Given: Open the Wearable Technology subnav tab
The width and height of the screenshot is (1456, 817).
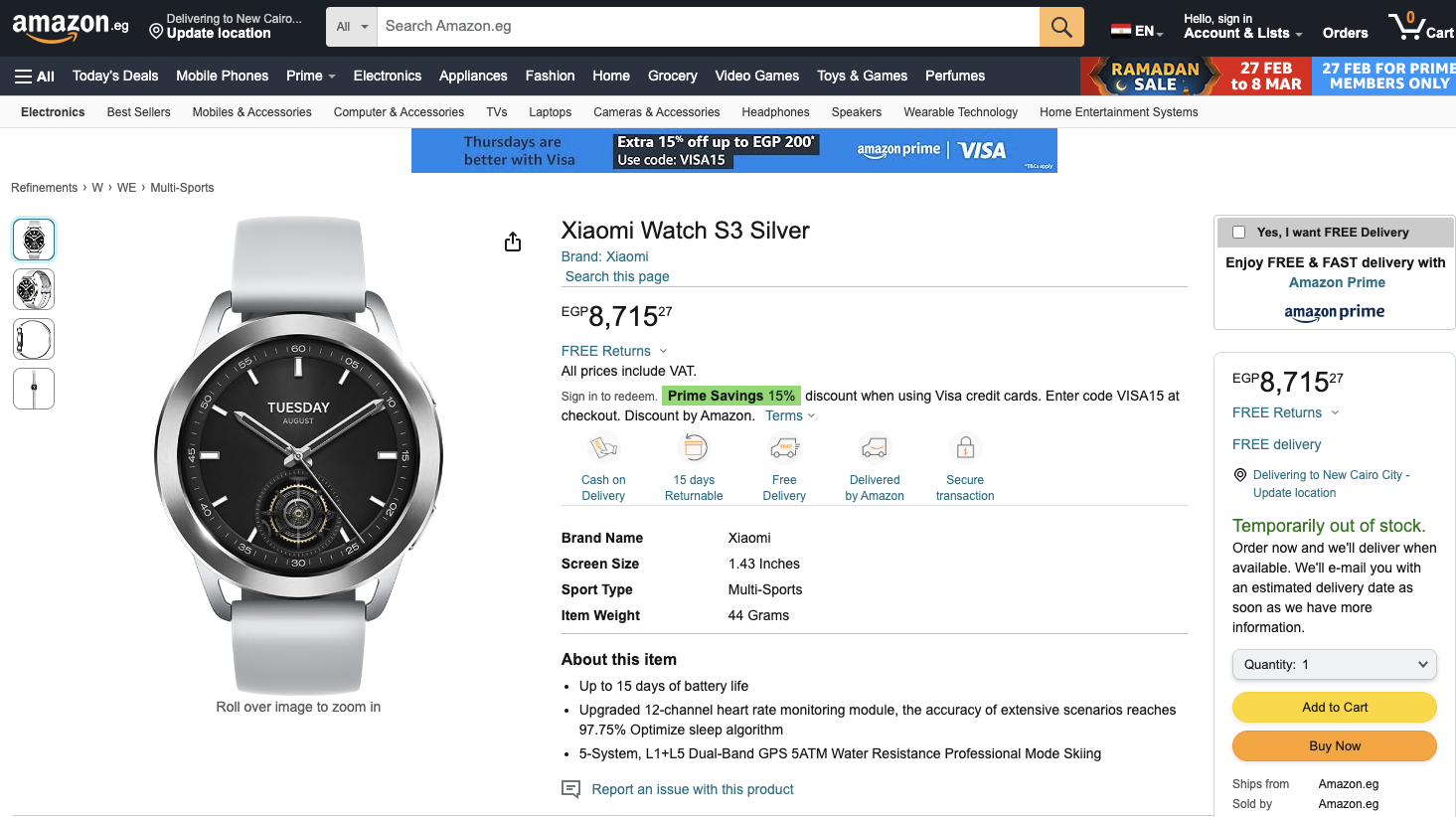Looking at the screenshot, I should [x=961, y=112].
